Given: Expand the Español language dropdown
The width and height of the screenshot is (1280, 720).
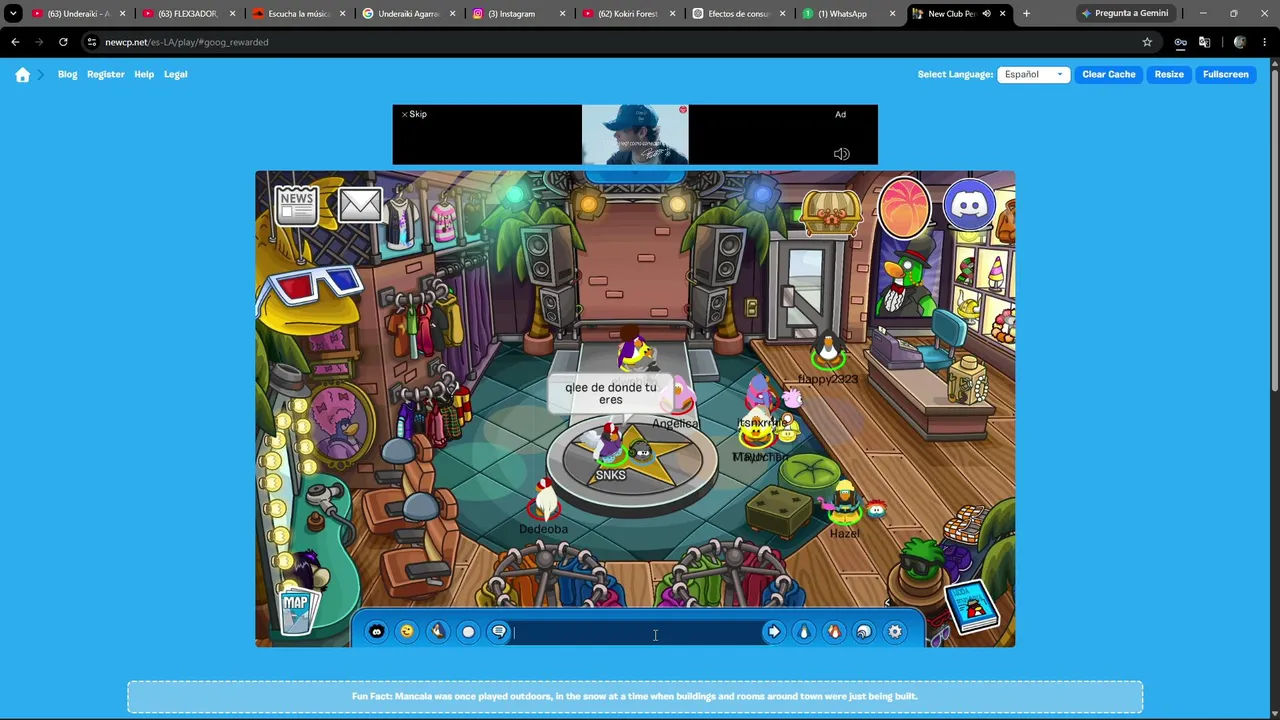Looking at the screenshot, I should tap(1034, 74).
